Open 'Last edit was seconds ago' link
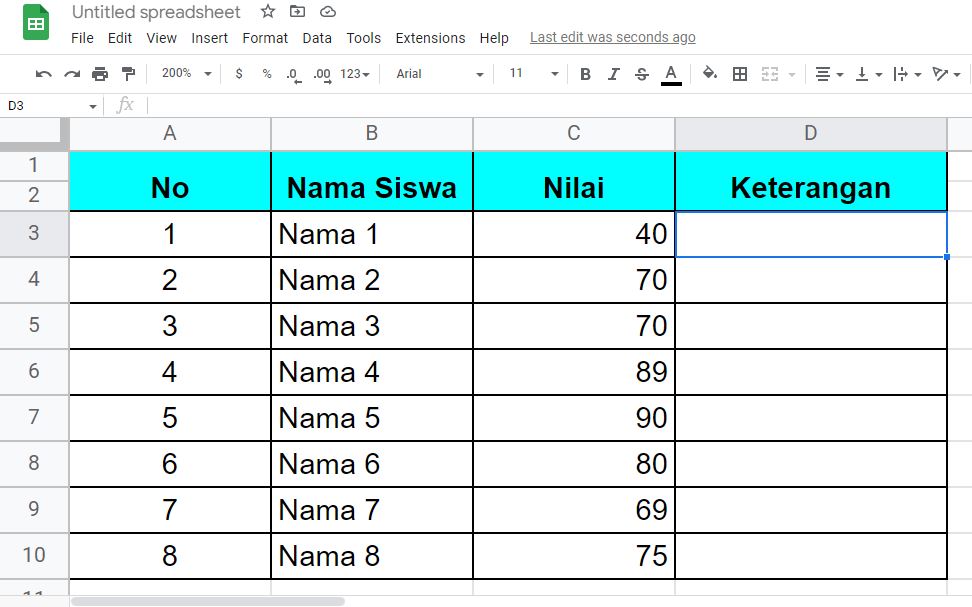This screenshot has height=607, width=972. click(x=612, y=38)
